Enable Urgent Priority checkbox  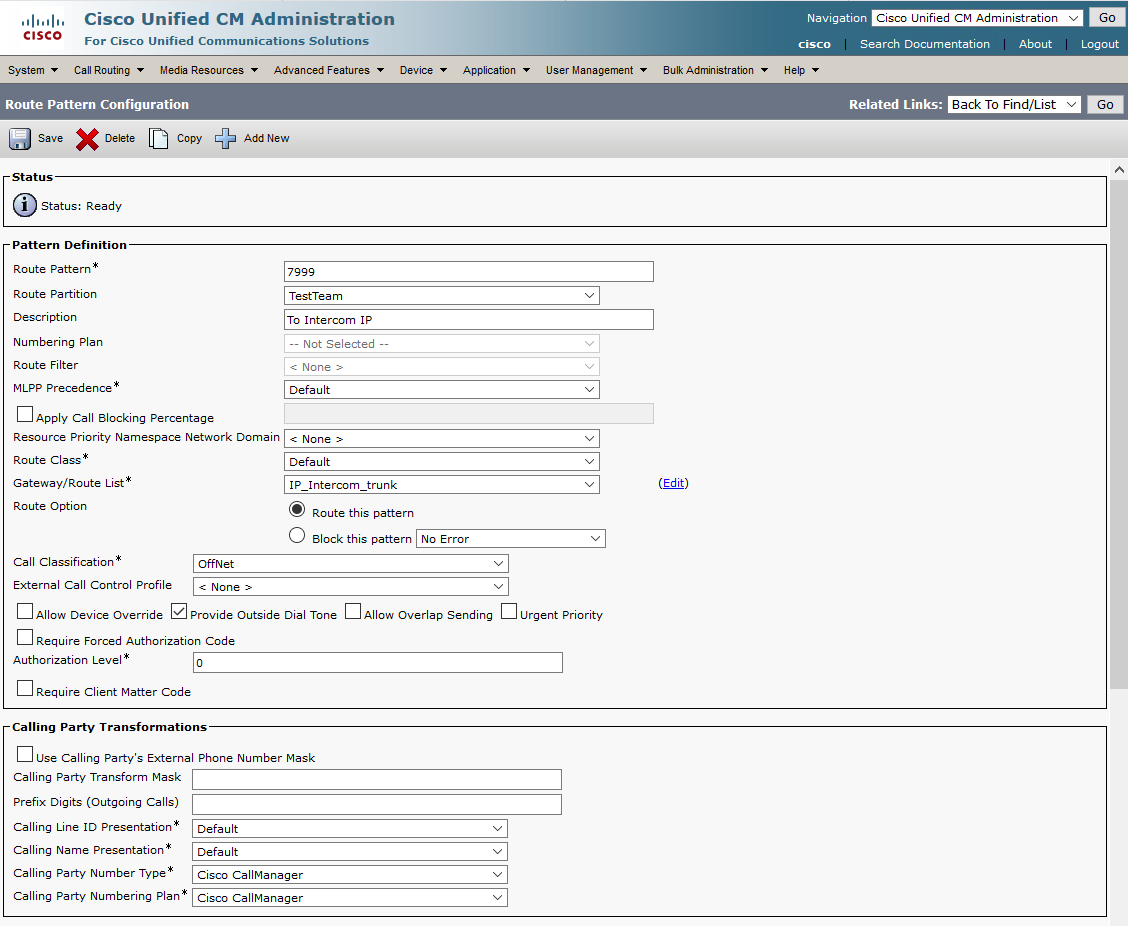tap(509, 611)
